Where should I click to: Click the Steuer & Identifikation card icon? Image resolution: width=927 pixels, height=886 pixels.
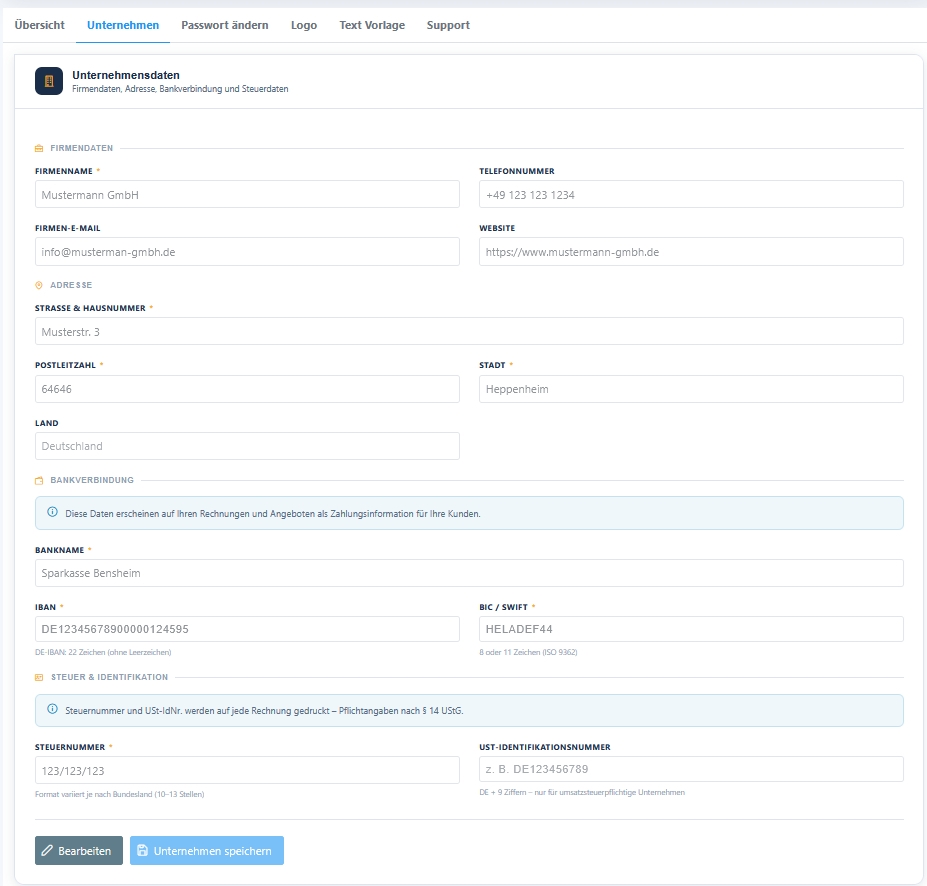[39, 677]
